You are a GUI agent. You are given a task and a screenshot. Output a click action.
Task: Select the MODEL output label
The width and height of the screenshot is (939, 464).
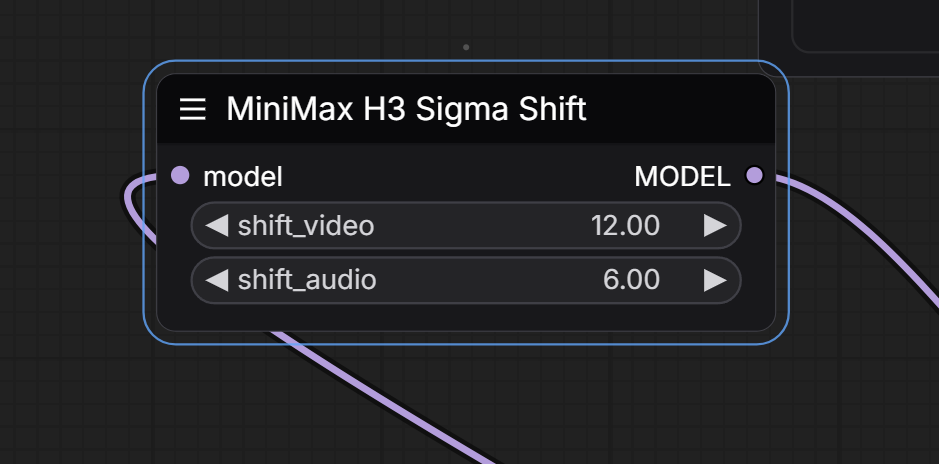click(683, 177)
